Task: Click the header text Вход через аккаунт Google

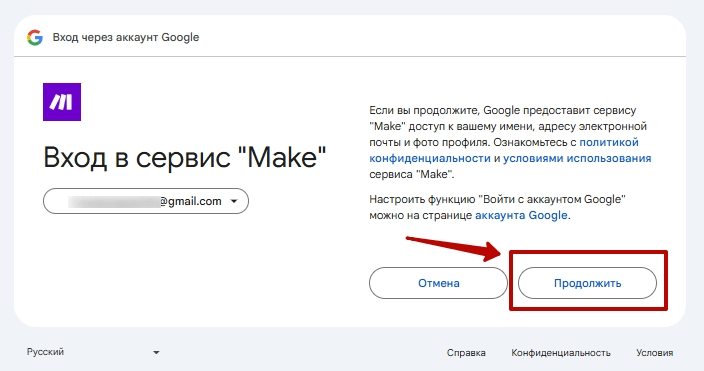Action: pyautogui.click(x=126, y=37)
